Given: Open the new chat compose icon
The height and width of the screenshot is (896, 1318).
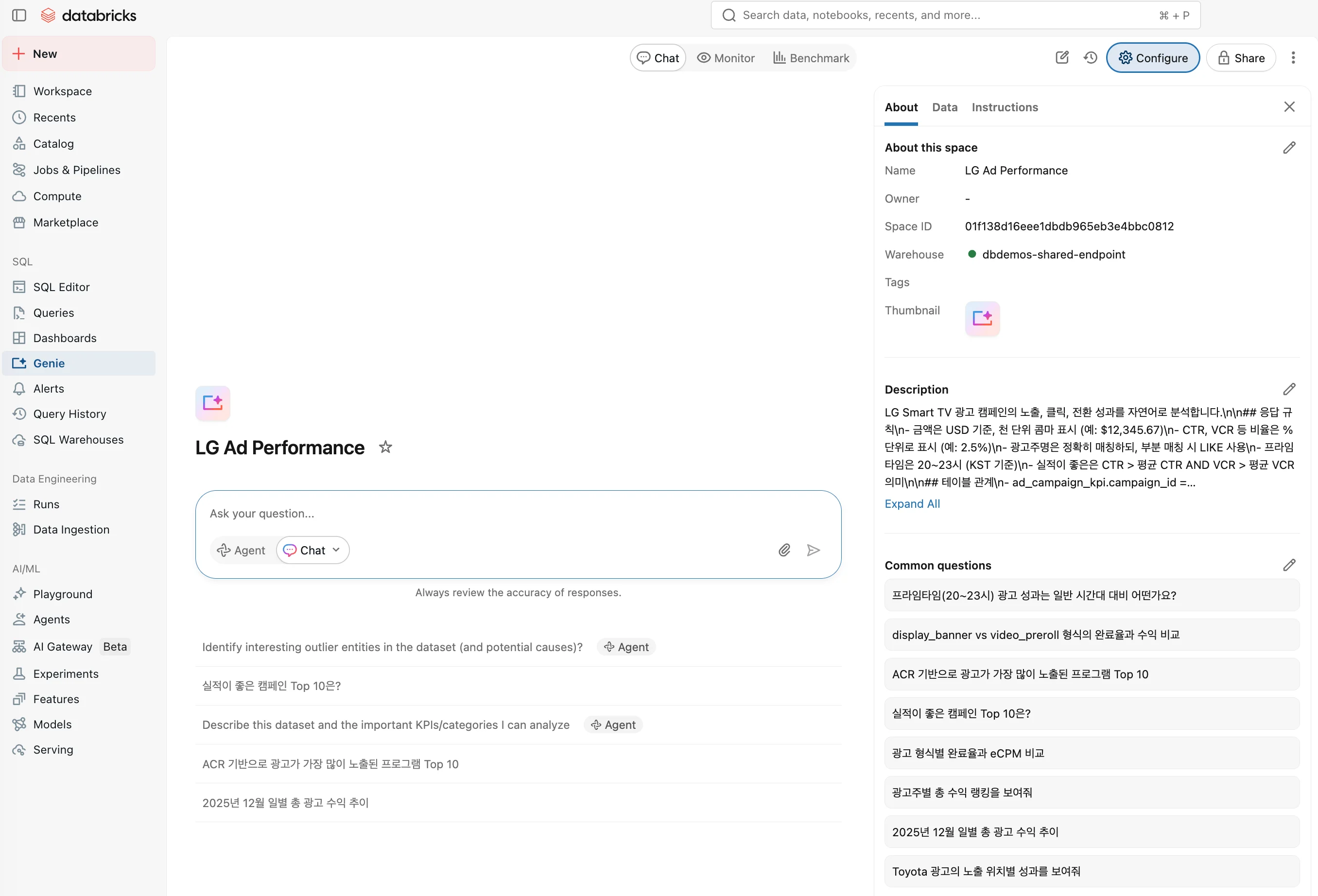Looking at the screenshot, I should point(1062,58).
